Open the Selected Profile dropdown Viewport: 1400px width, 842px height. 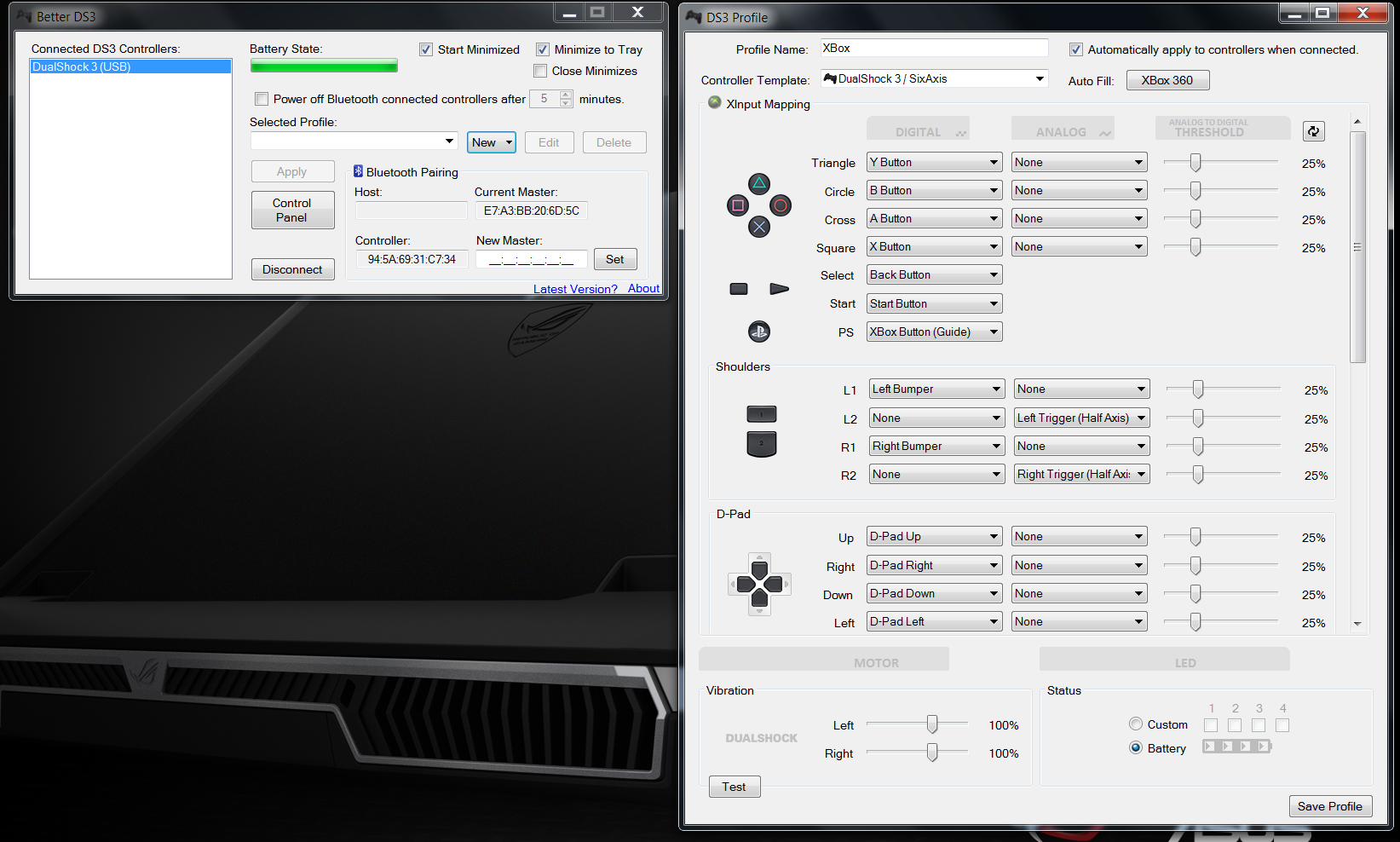354,141
